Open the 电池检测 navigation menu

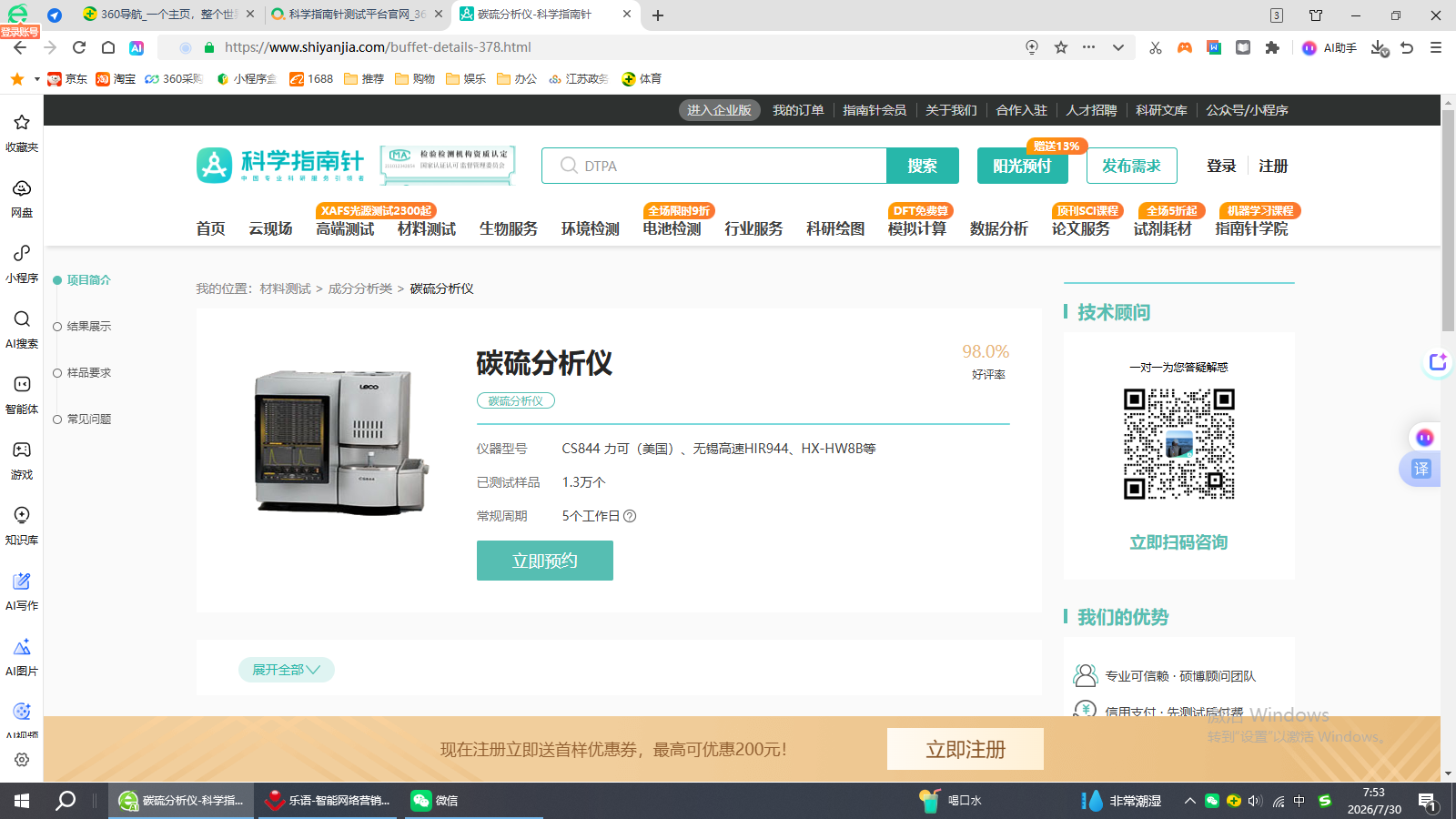point(672,228)
